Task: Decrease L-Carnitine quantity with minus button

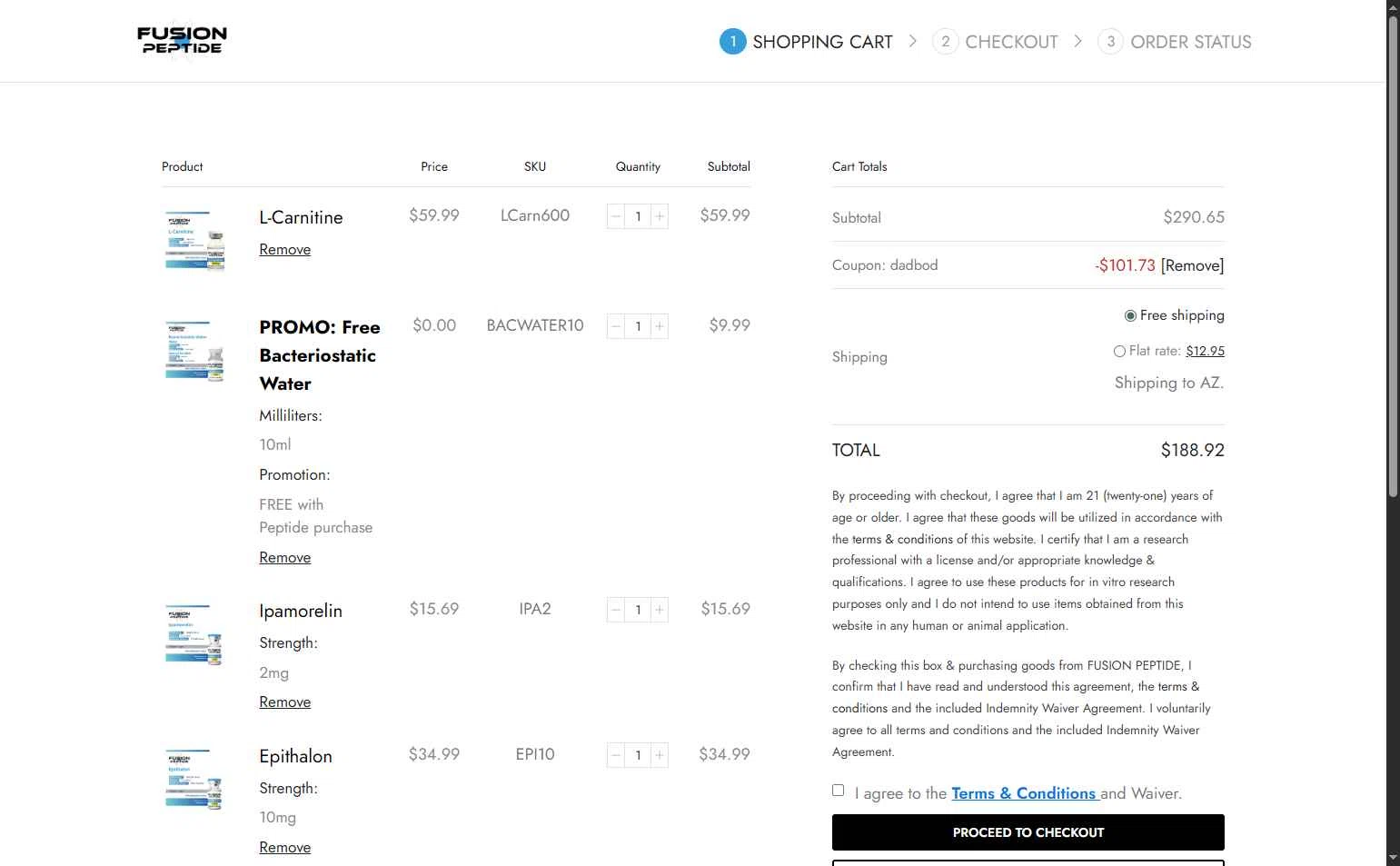Action: click(x=616, y=216)
